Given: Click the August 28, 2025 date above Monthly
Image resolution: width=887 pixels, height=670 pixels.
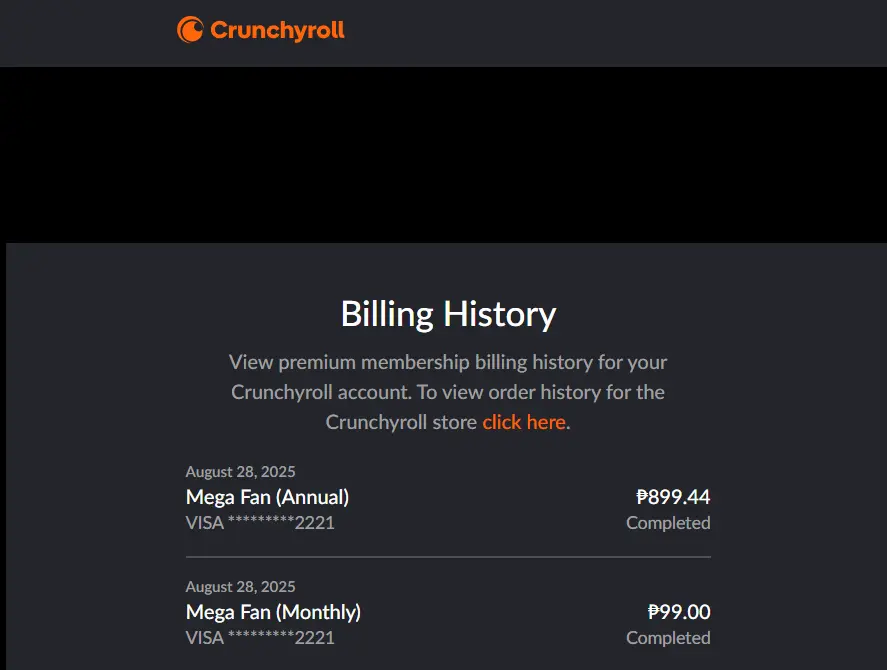Looking at the screenshot, I should coord(240,587).
